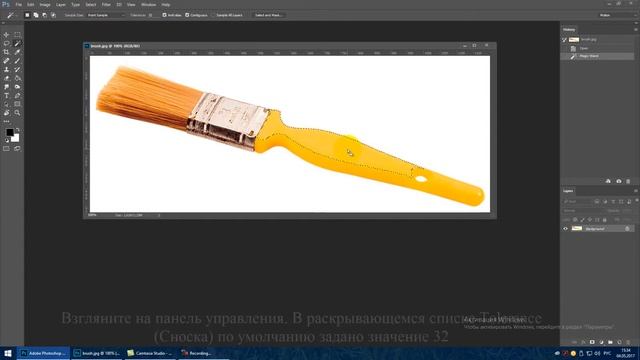640x360 pixels.
Task: Select the Clone Stamp tool
Action: [6, 69]
